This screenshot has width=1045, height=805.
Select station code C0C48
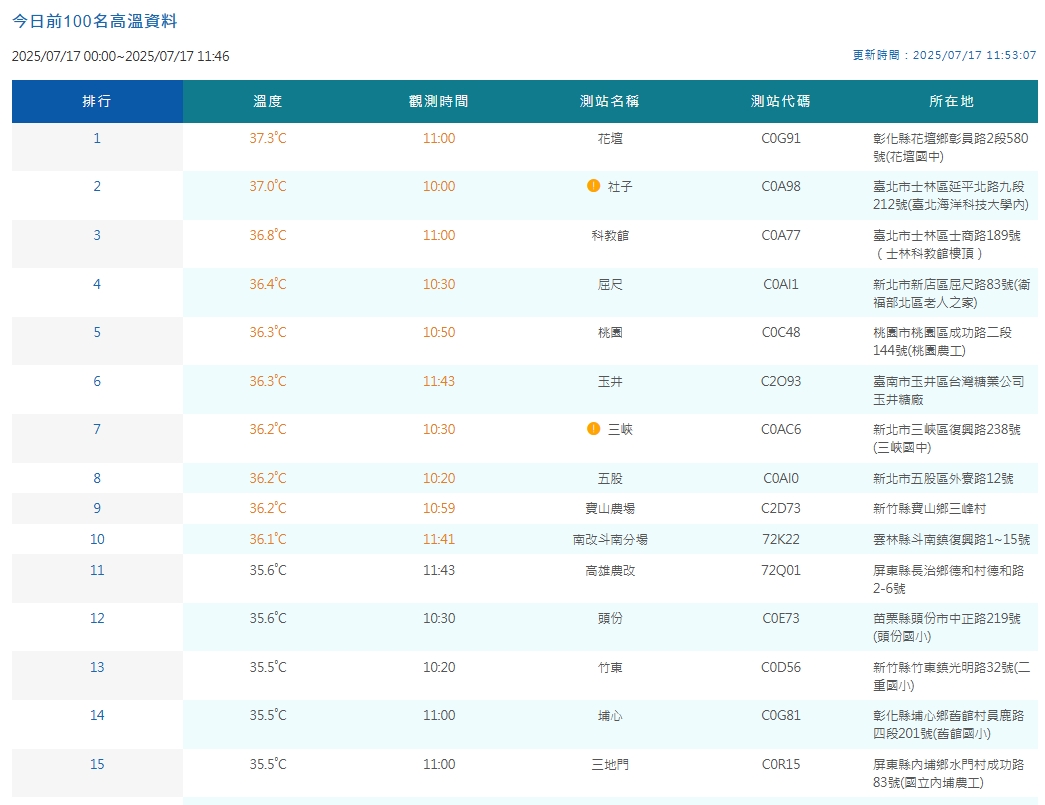tap(780, 333)
